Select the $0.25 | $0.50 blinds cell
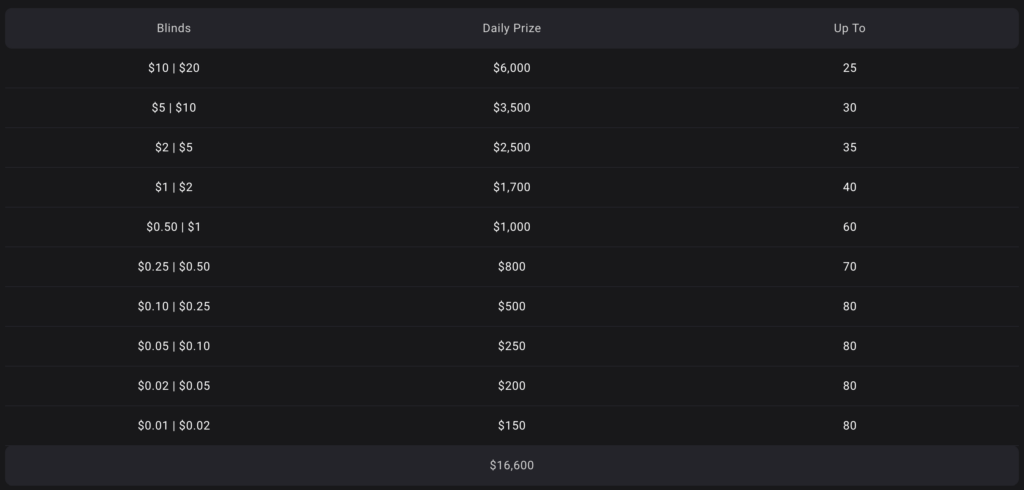This screenshot has height=490, width=1024. pos(174,267)
